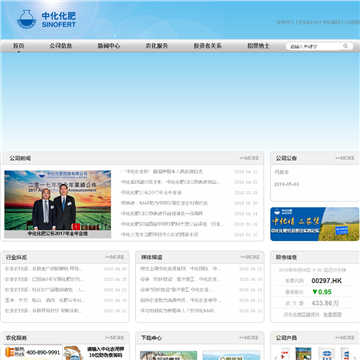Open the 中化集团 header link
This screenshot has height=360, width=360.
(x=331, y=22)
